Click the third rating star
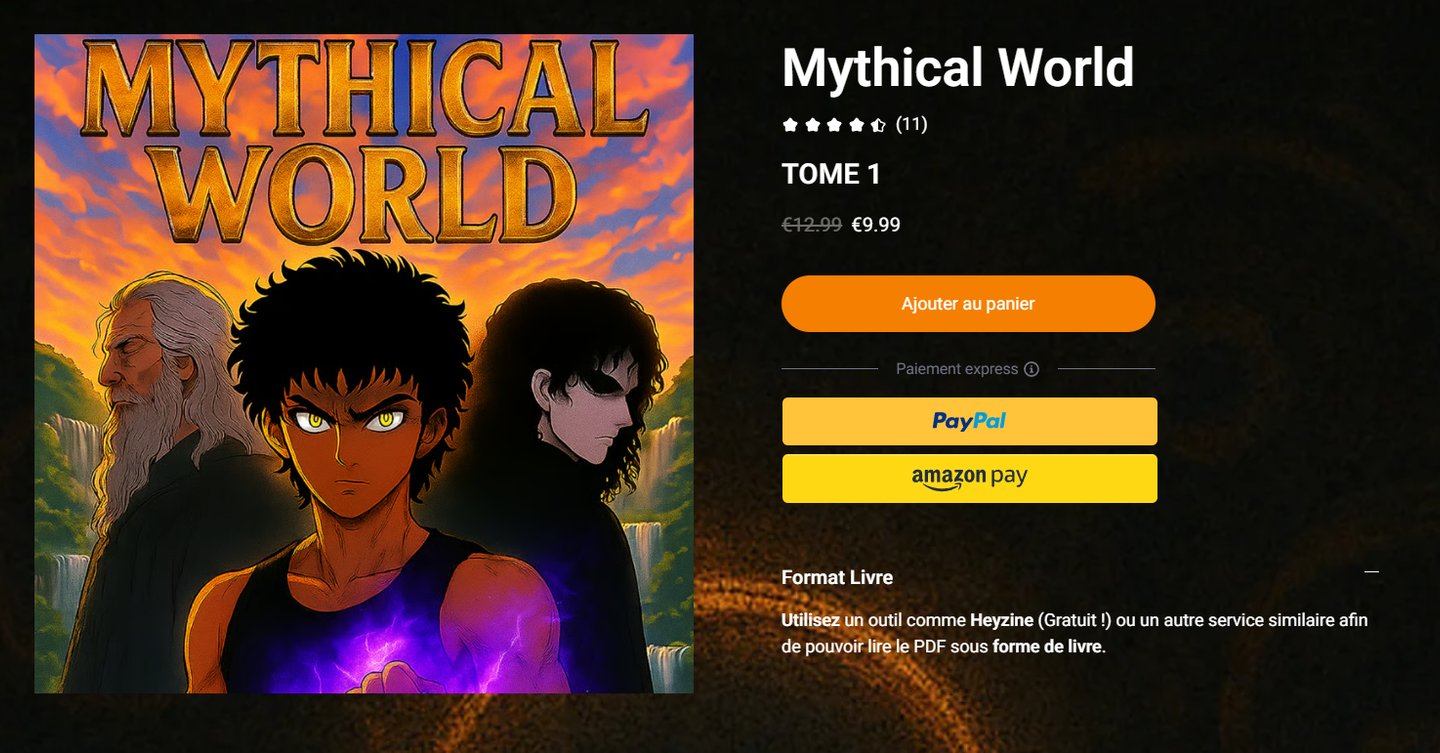Screen dimensions: 1440x753 pyautogui.click(x=834, y=125)
